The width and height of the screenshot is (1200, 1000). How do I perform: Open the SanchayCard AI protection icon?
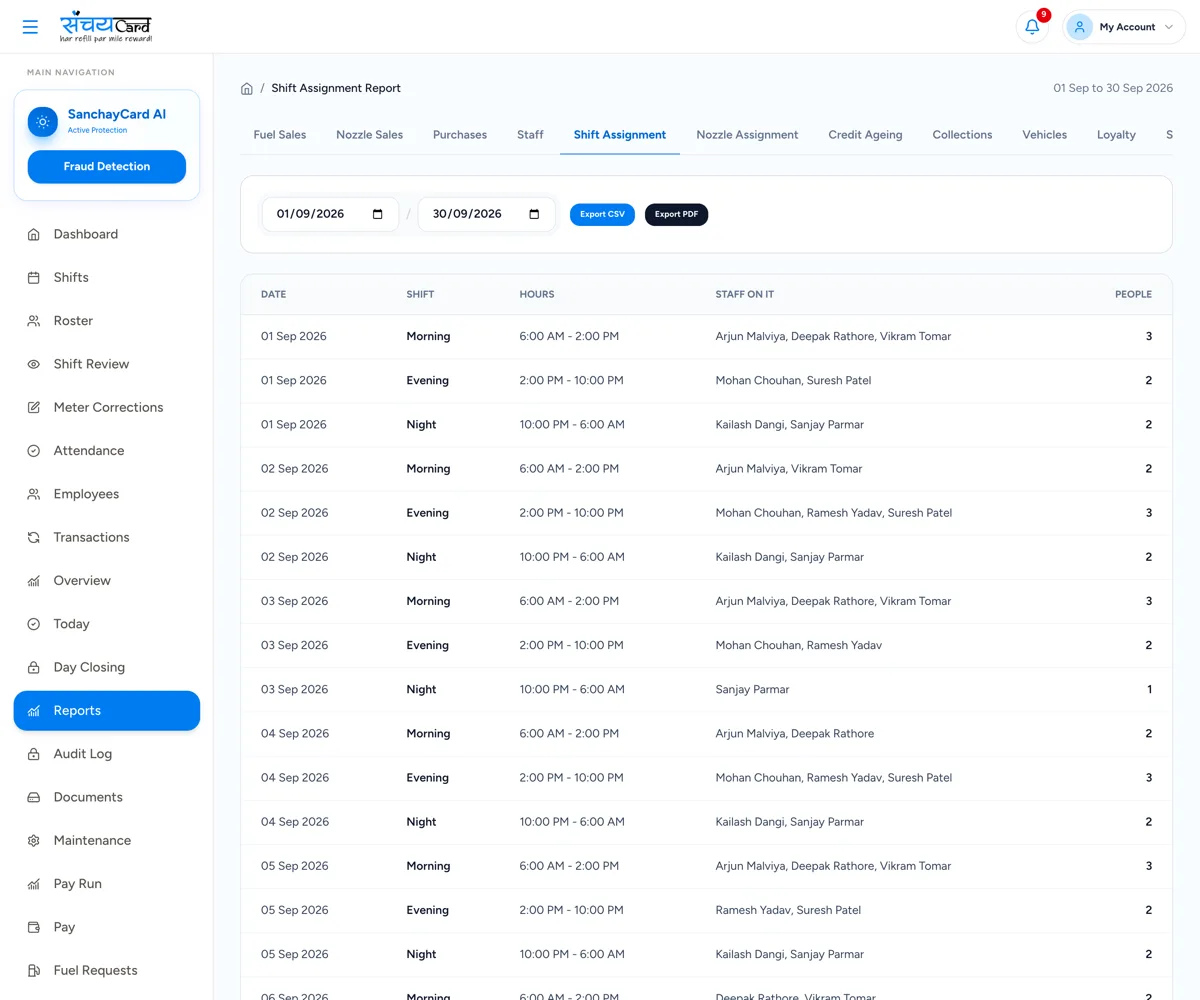click(42, 122)
